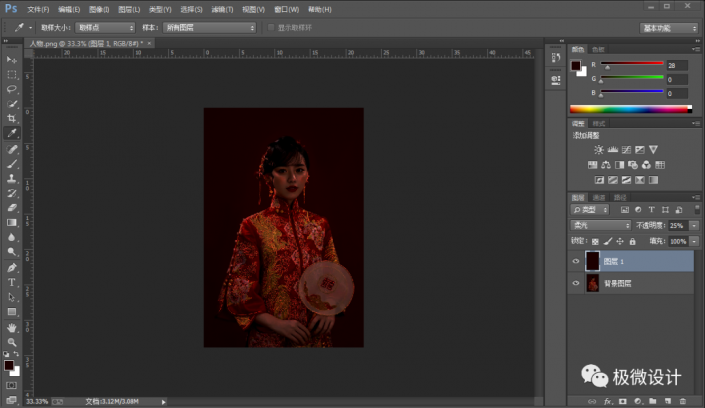Select the Eyedropper tool in toolbox

[x=12, y=133]
